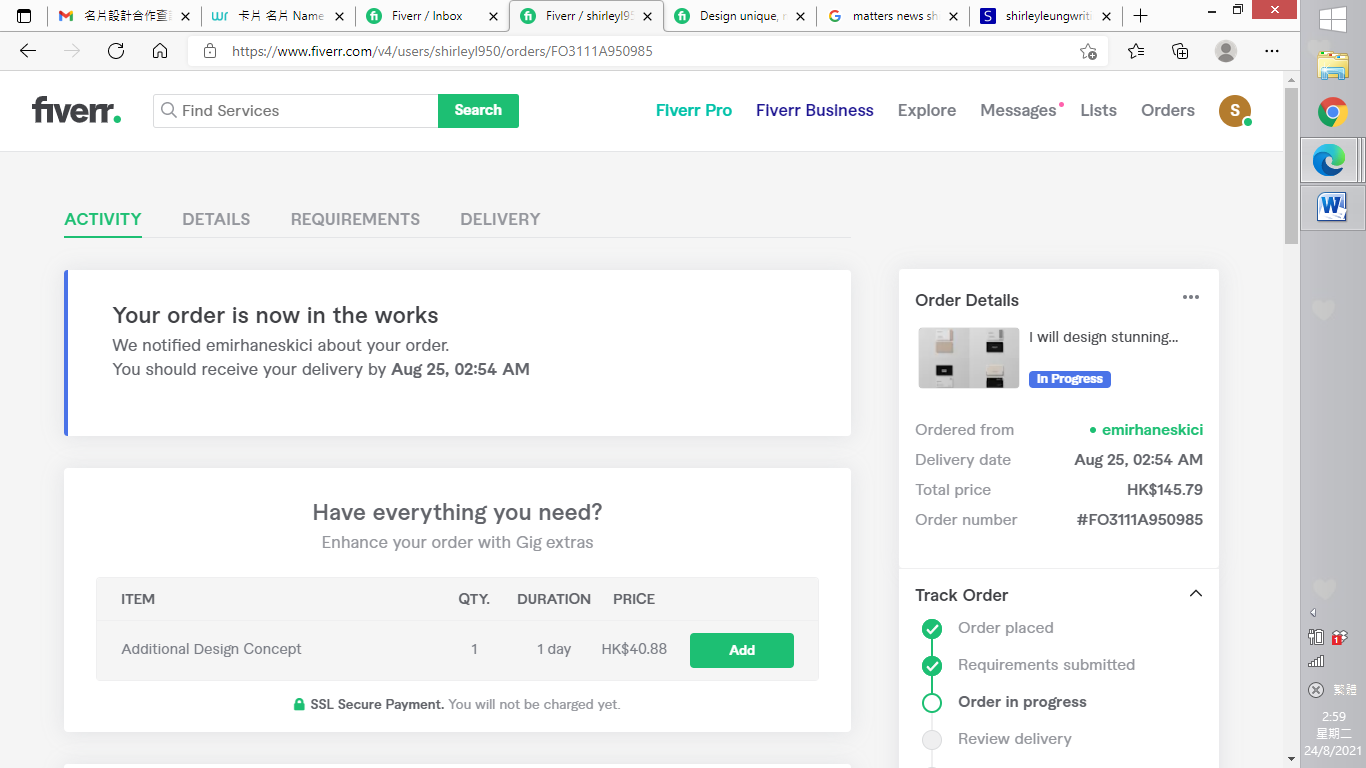
Task: Click Windows Start button
Action: click(1332, 19)
